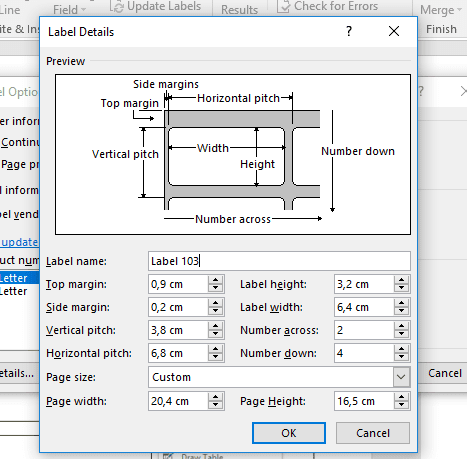Click the Horizontal pitch value field

(x=178, y=353)
